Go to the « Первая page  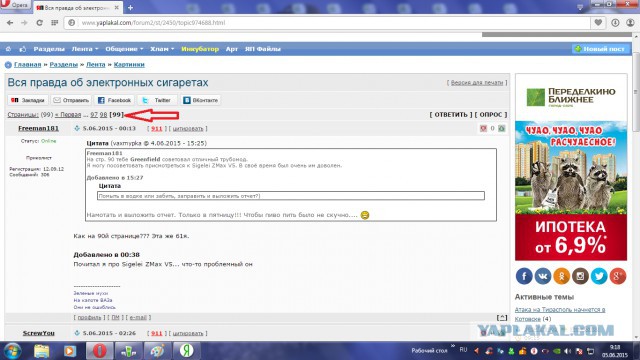click(68, 115)
